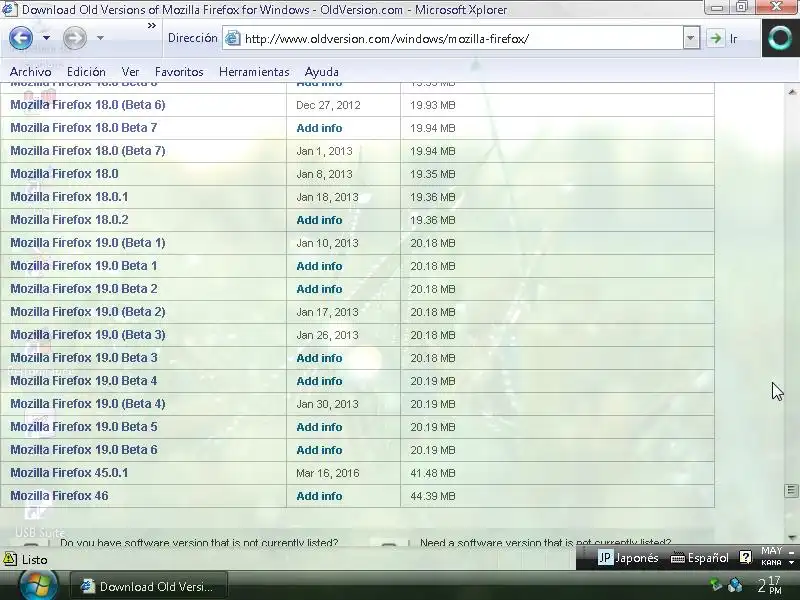Click the vertical scrollbar thumb grip

click(x=791, y=490)
